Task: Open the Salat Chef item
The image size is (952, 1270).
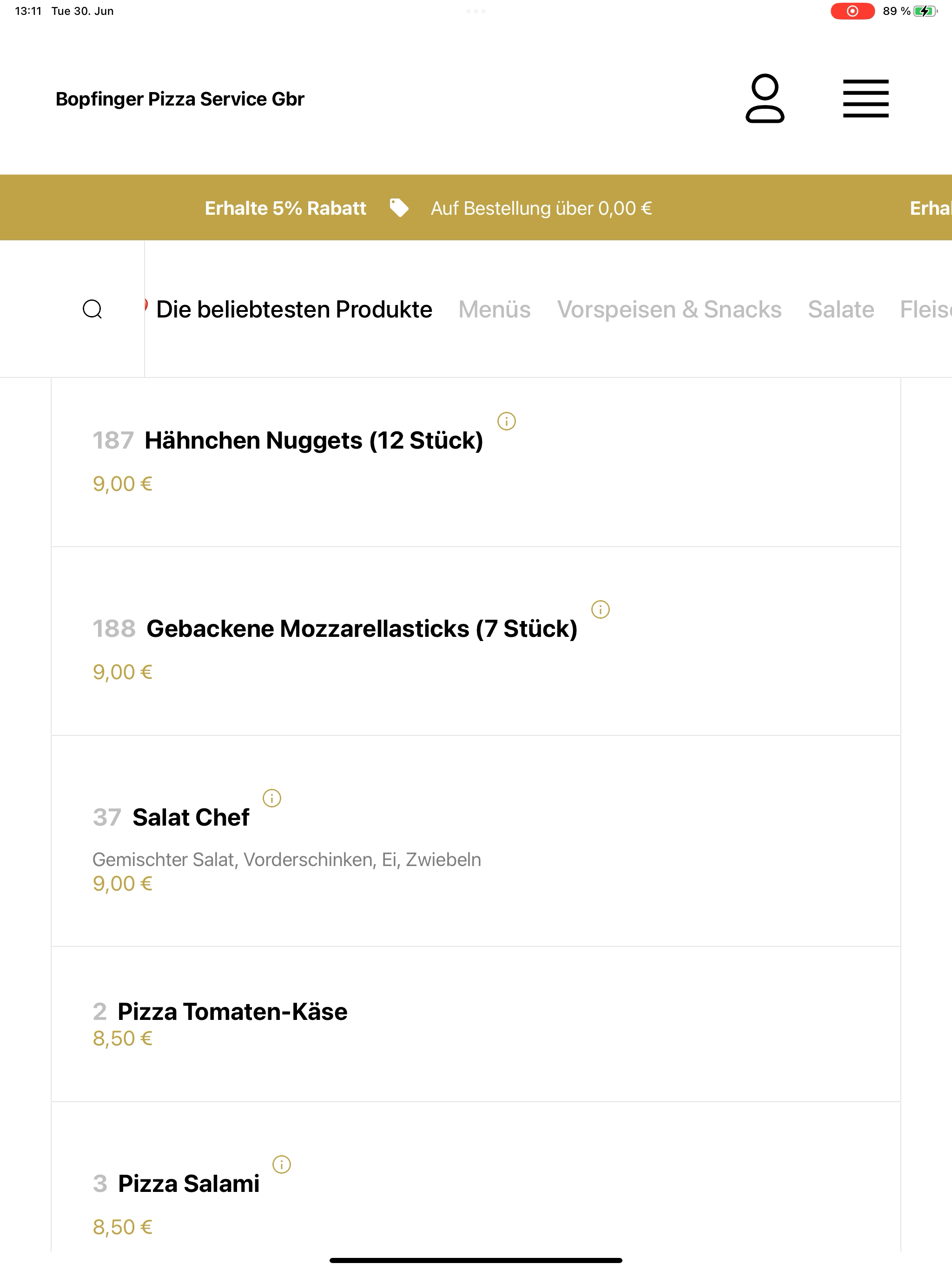Action: pos(476,840)
